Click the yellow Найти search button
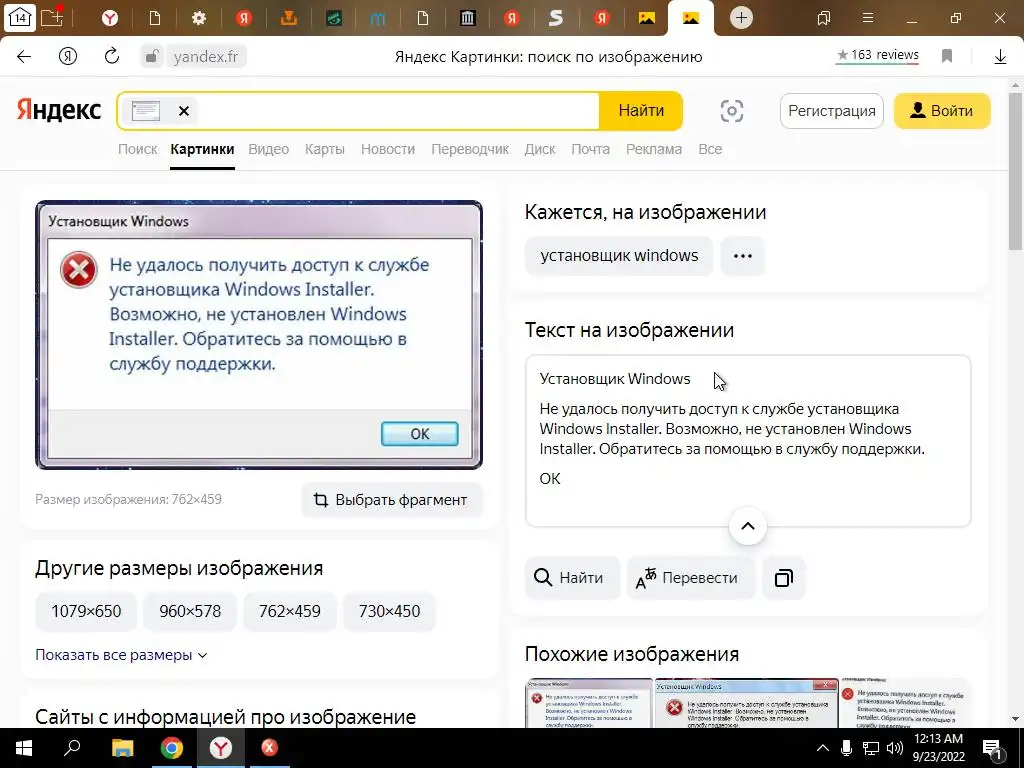Screen dimensions: 1024x768 [x=641, y=110]
